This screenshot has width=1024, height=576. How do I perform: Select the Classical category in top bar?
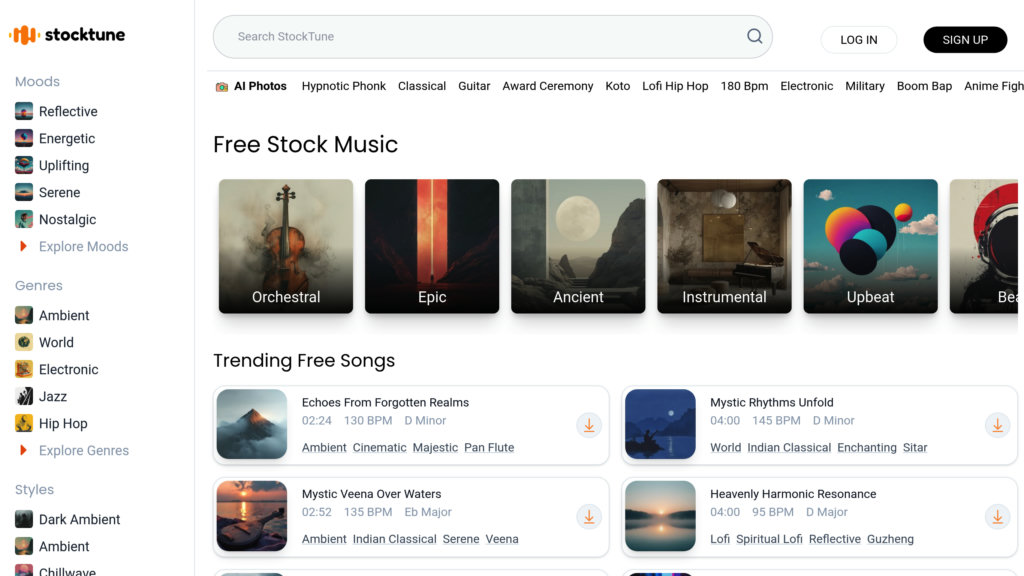pos(421,86)
